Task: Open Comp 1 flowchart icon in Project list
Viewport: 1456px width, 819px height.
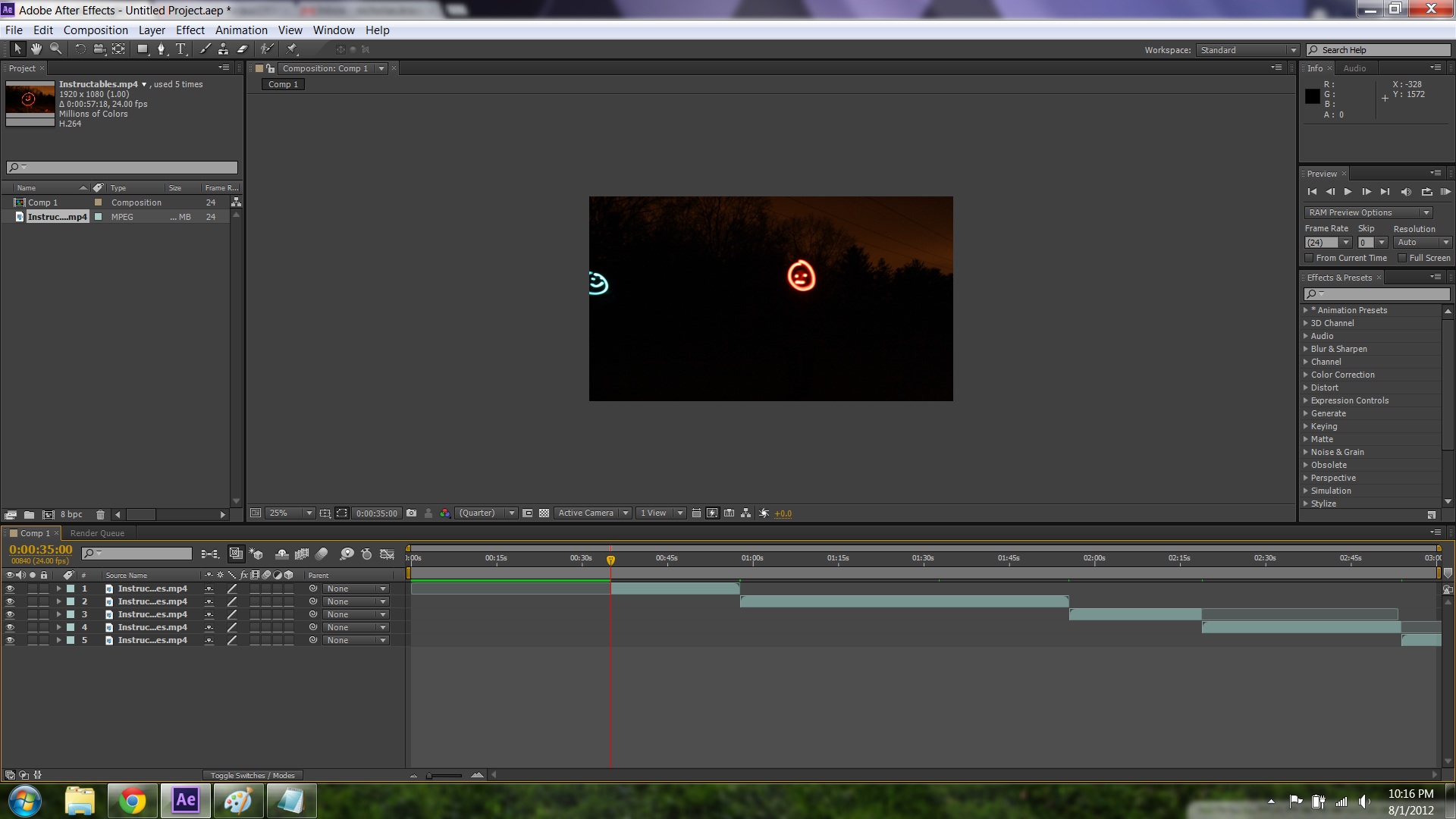Action: click(236, 202)
